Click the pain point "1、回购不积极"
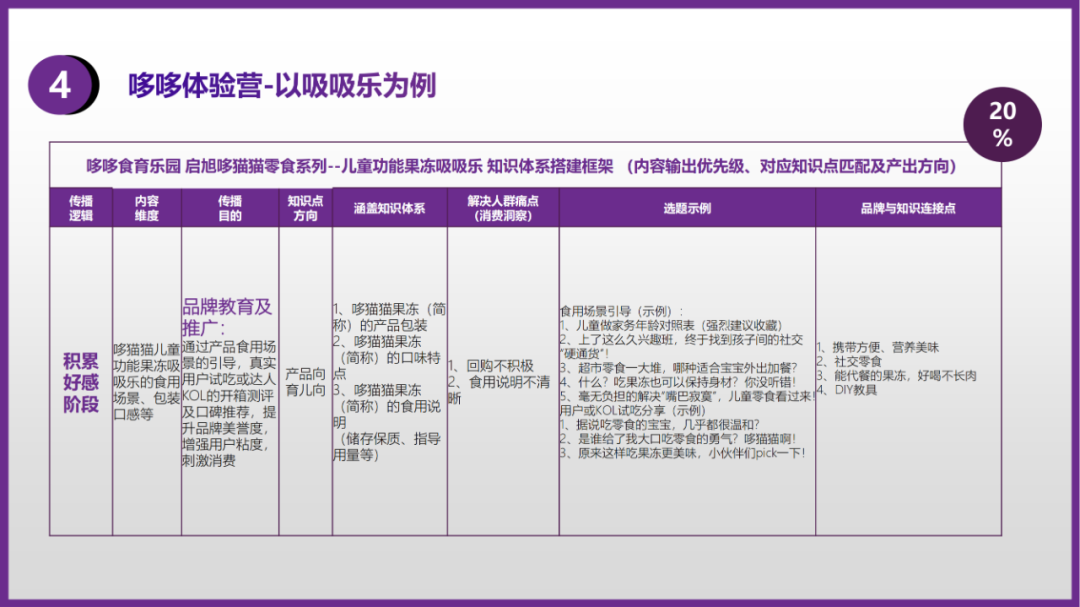Image resolution: width=1080 pixels, height=607 pixels. (x=491, y=366)
